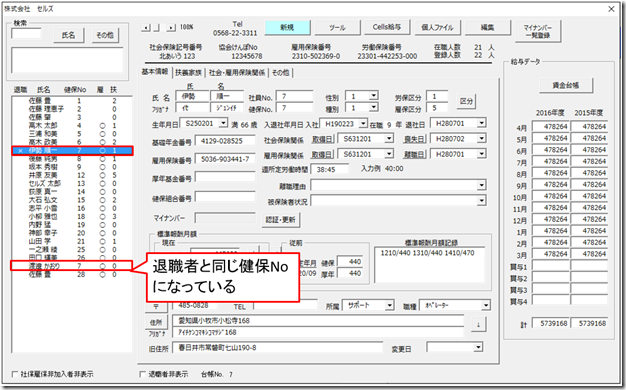Click the 〒 postal code lookup button

(156, 306)
